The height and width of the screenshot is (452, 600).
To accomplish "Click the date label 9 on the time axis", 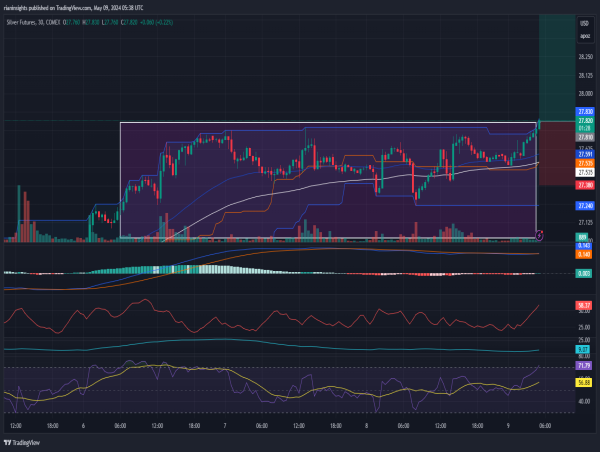I will click(508, 426).
